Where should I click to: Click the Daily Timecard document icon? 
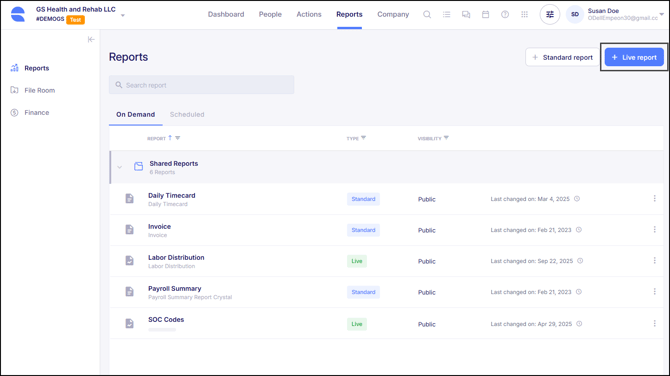pos(129,198)
